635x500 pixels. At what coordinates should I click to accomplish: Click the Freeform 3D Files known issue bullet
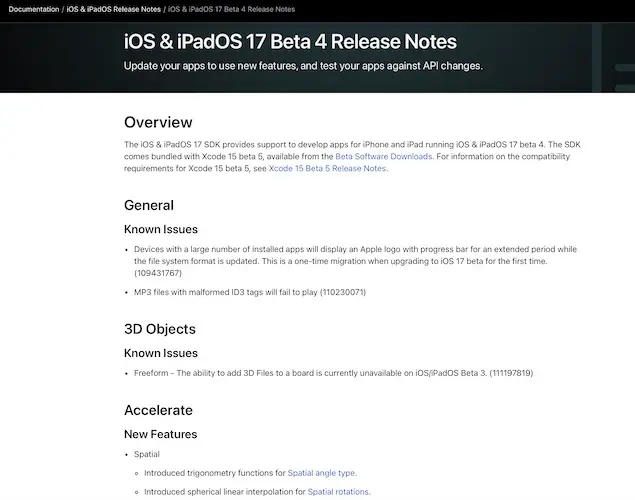334,373
